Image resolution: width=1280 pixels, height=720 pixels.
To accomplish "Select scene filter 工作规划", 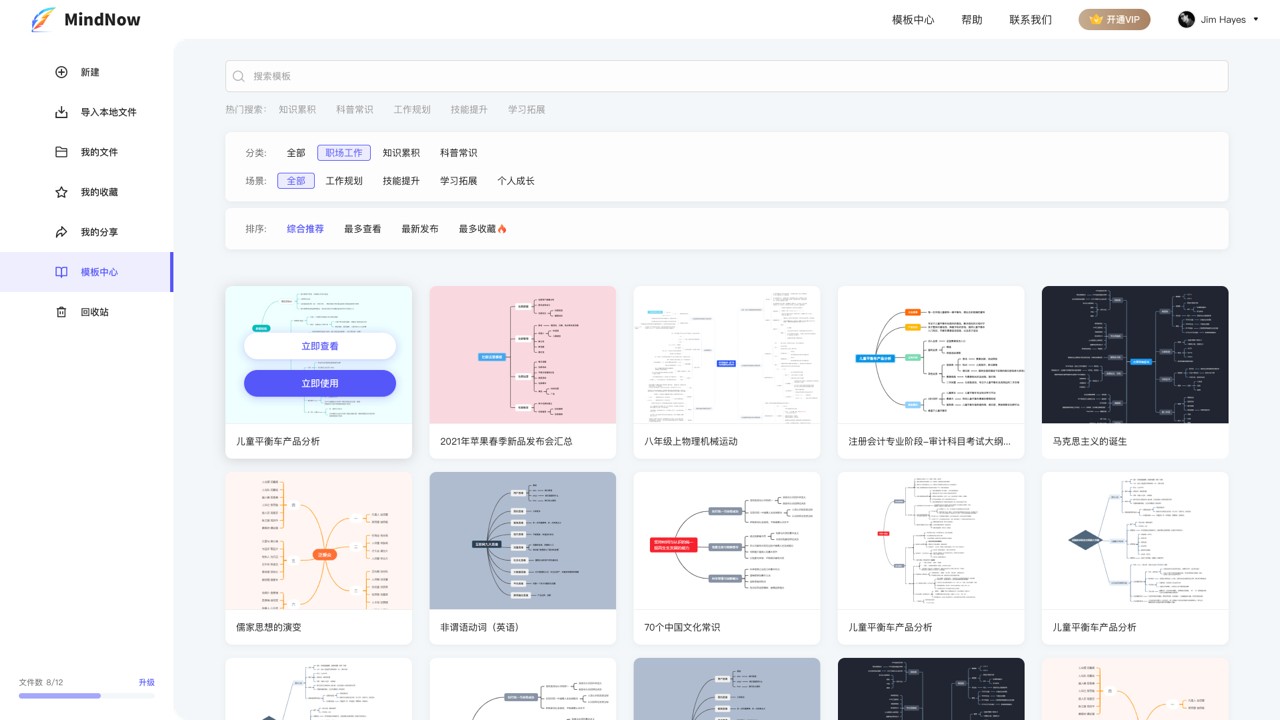I will 344,181.
